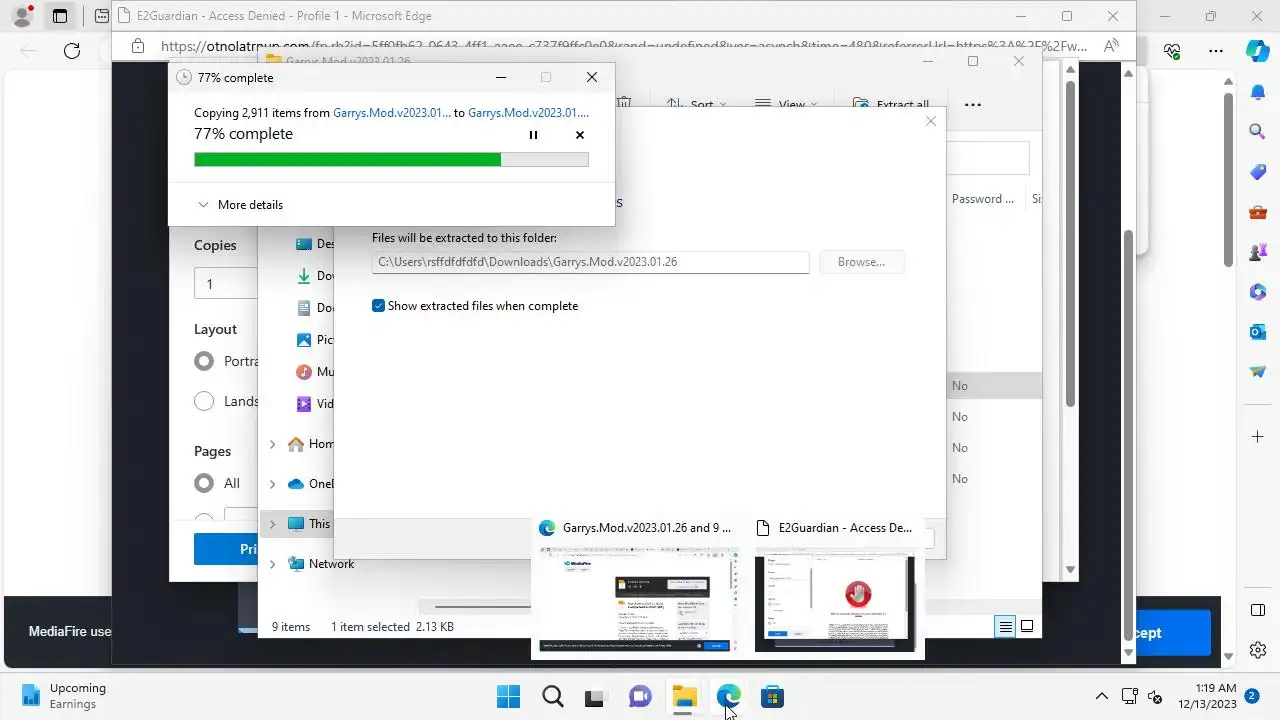Open Games chess icon in Edge sidebar
Image resolution: width=1280 pixels, height=720 pixels.
click(1258, 252)
